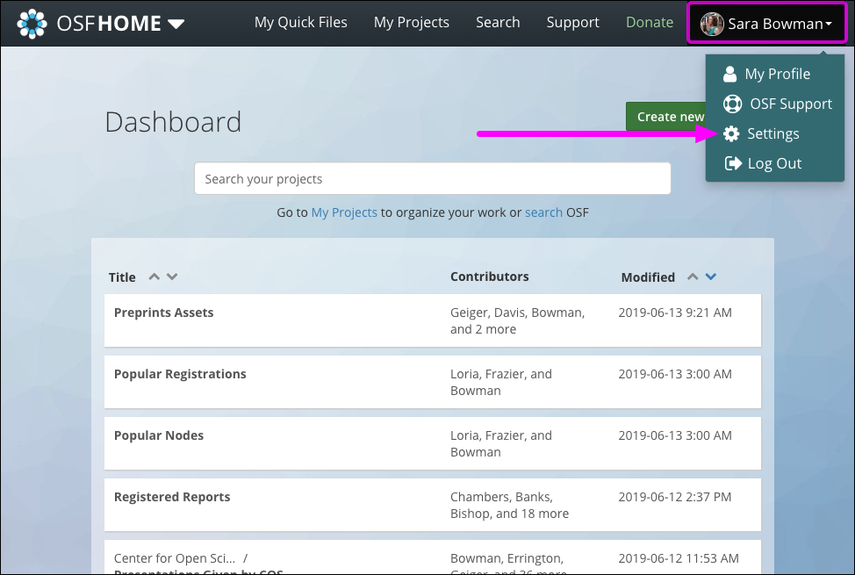
Task: Sort Modified descending with blue chevron
Action: 711,276
